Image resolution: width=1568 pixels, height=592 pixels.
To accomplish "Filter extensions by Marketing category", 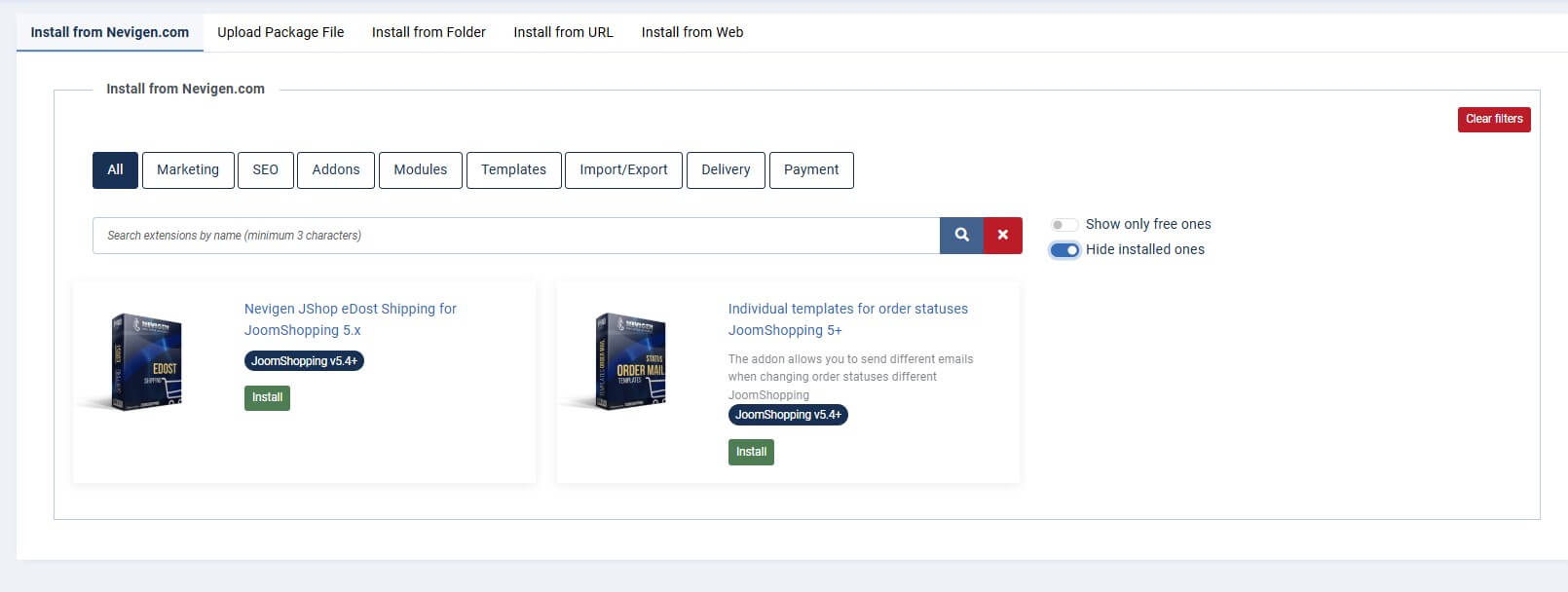I will click(188, 169).
